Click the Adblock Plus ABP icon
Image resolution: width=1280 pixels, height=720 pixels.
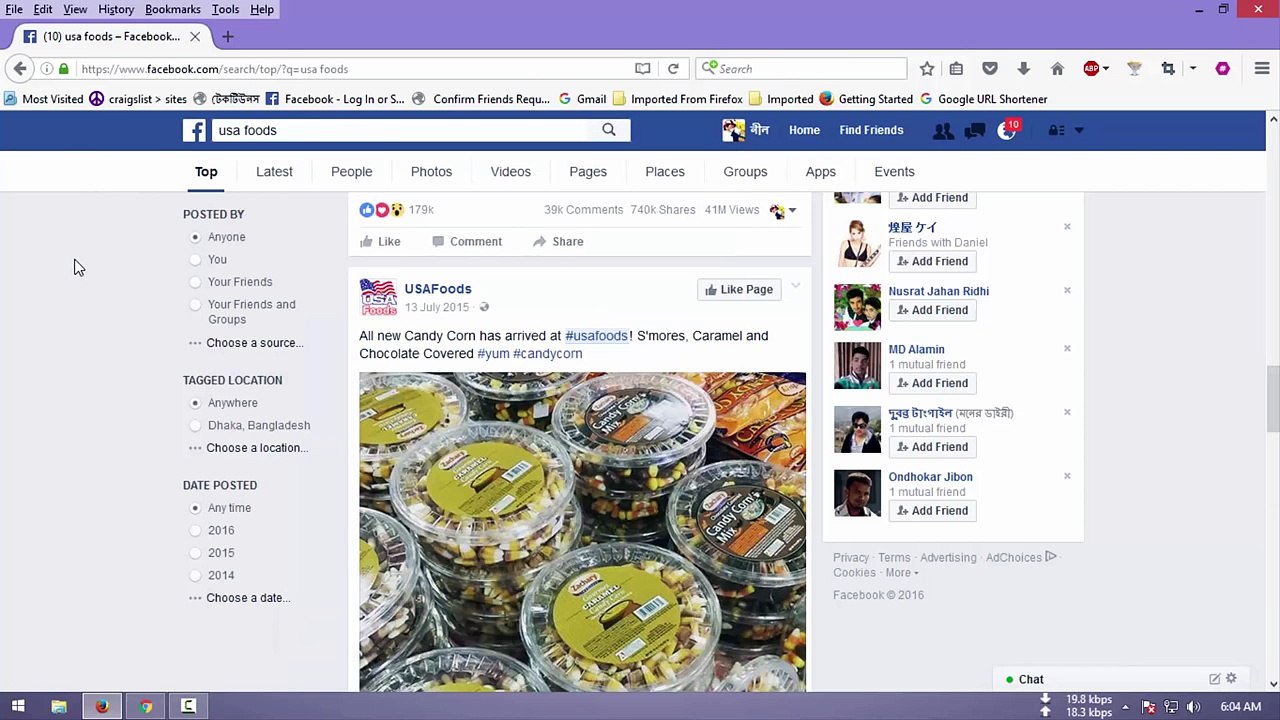click(x=1091, y=69)
